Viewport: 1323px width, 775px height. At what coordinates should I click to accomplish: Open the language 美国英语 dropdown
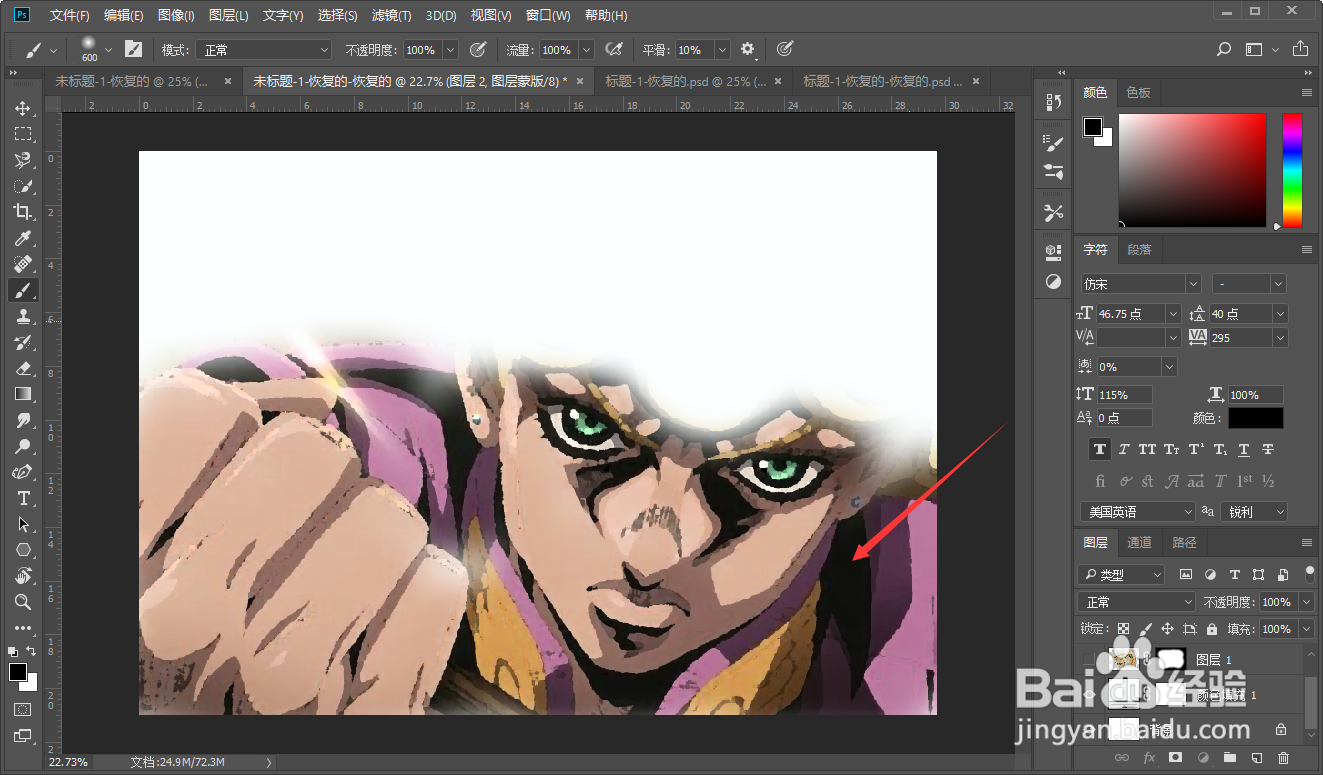click(x=1137, y=511)
